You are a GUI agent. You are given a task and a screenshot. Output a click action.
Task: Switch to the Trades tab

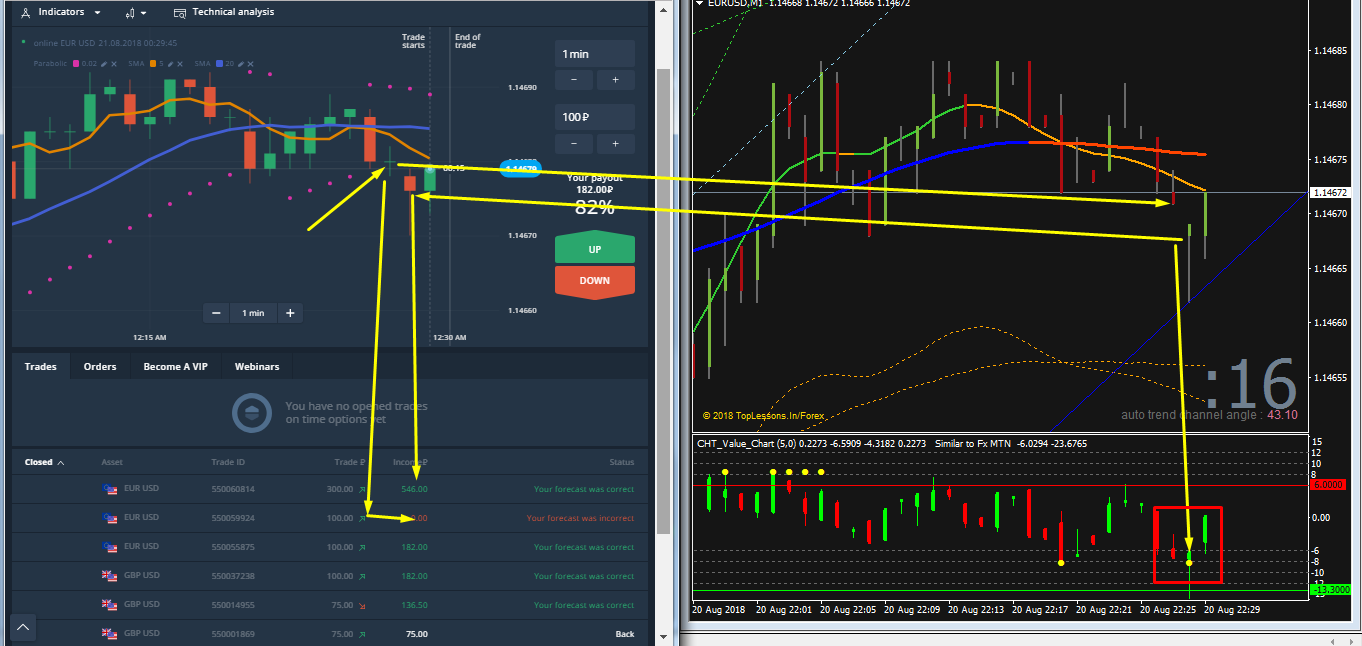pos(41,367)
